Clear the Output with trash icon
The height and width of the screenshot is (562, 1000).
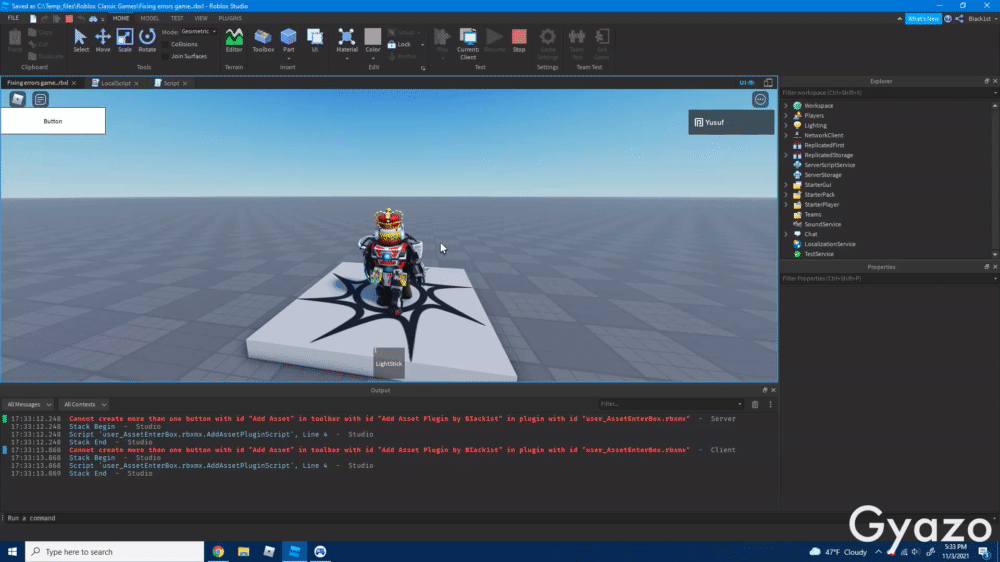click(x=755, y=404)
